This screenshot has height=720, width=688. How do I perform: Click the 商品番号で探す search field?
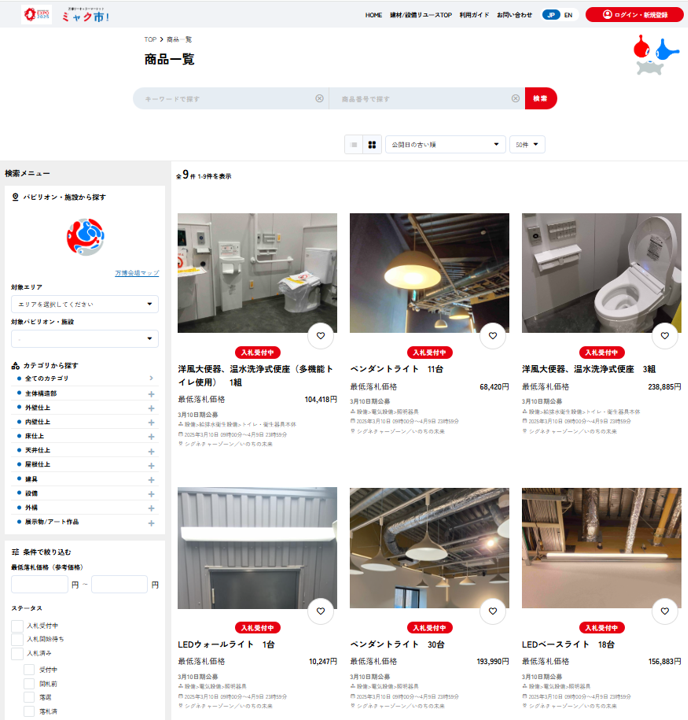click(425, 98)
